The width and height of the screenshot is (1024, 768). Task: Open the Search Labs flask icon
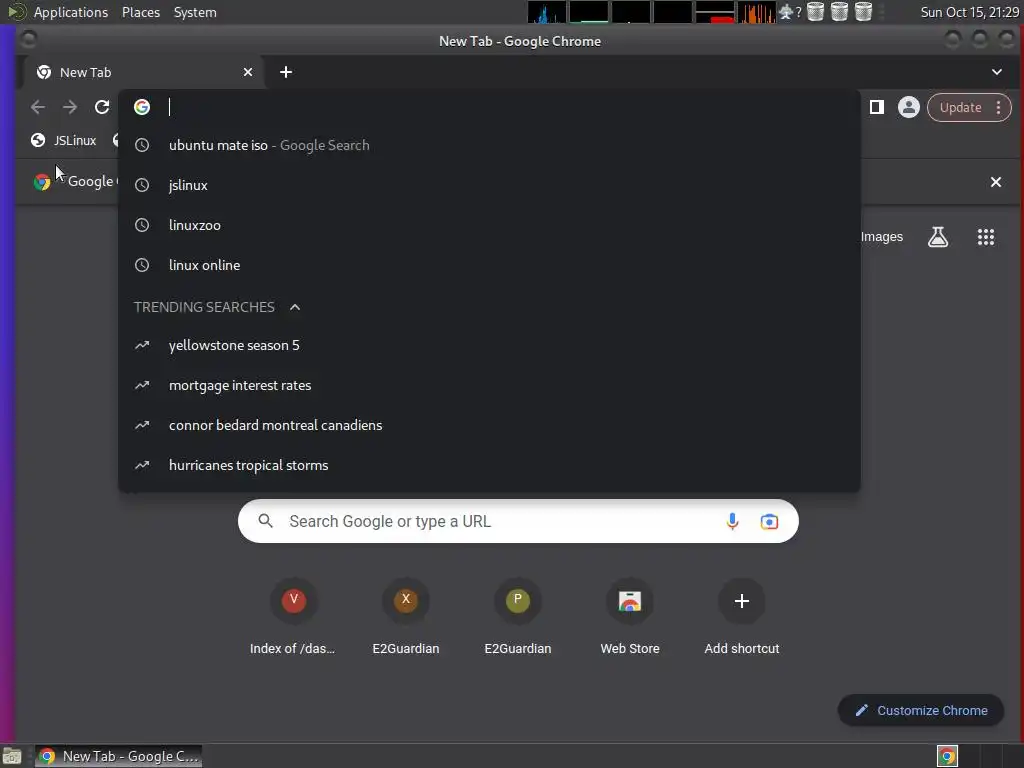point(938,237)
